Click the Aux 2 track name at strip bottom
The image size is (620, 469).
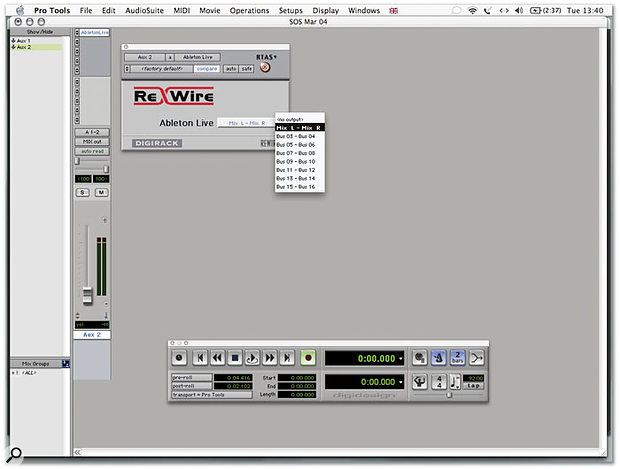click(x=92, y=335)
